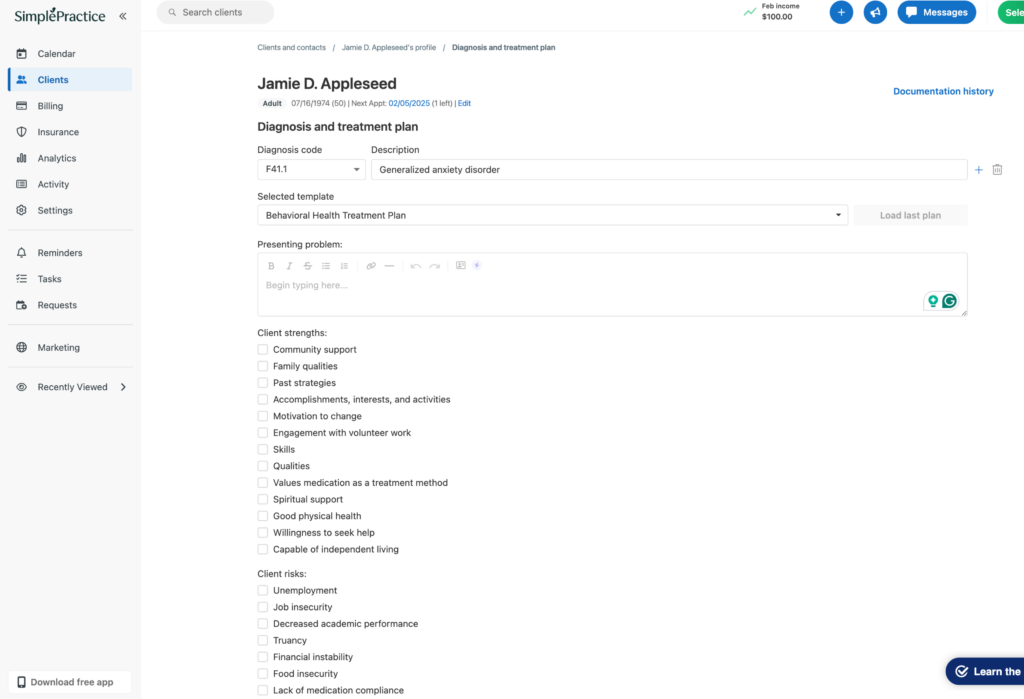
Task: Click the blue plus create icon
Action: pos(841,12)
